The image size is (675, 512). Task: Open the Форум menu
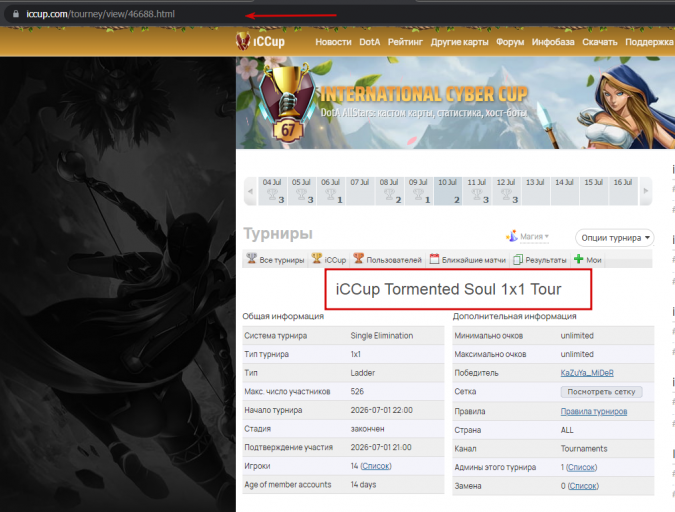click(510, 42)
